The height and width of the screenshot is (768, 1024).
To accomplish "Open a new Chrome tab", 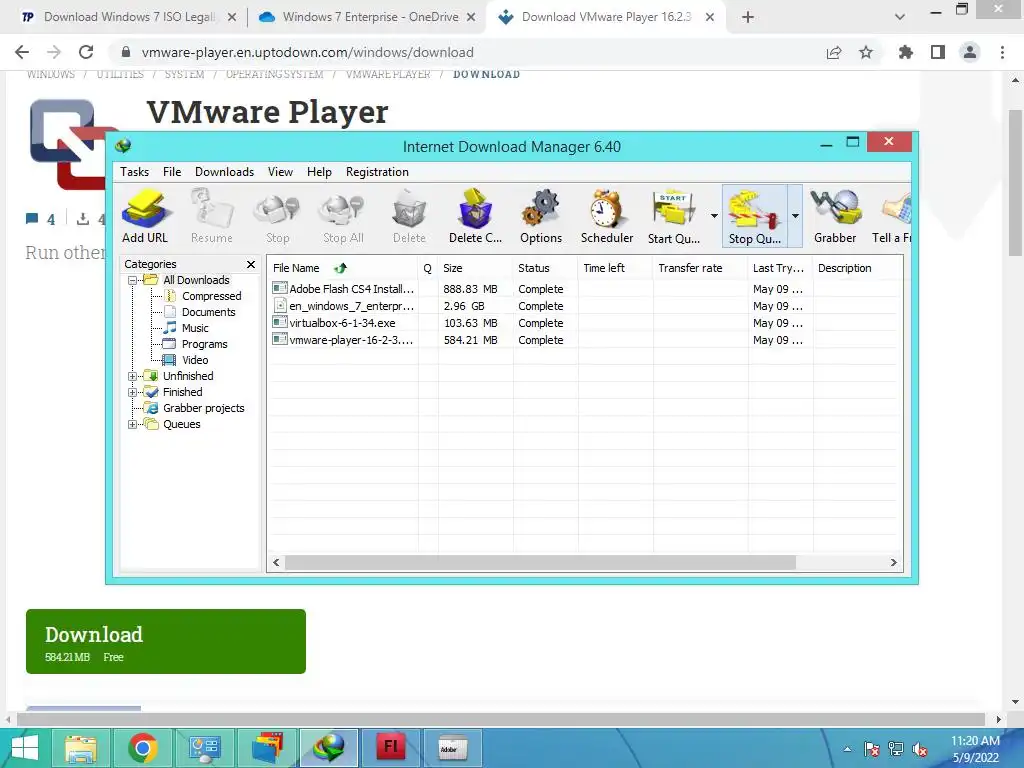I will pyautogui.click(x=748, y=17).
